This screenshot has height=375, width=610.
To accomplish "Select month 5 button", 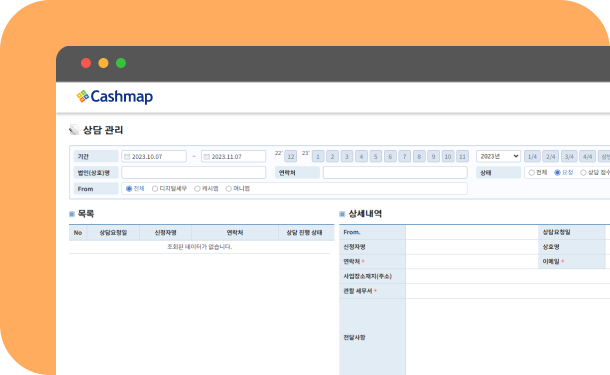I will 375,156.
